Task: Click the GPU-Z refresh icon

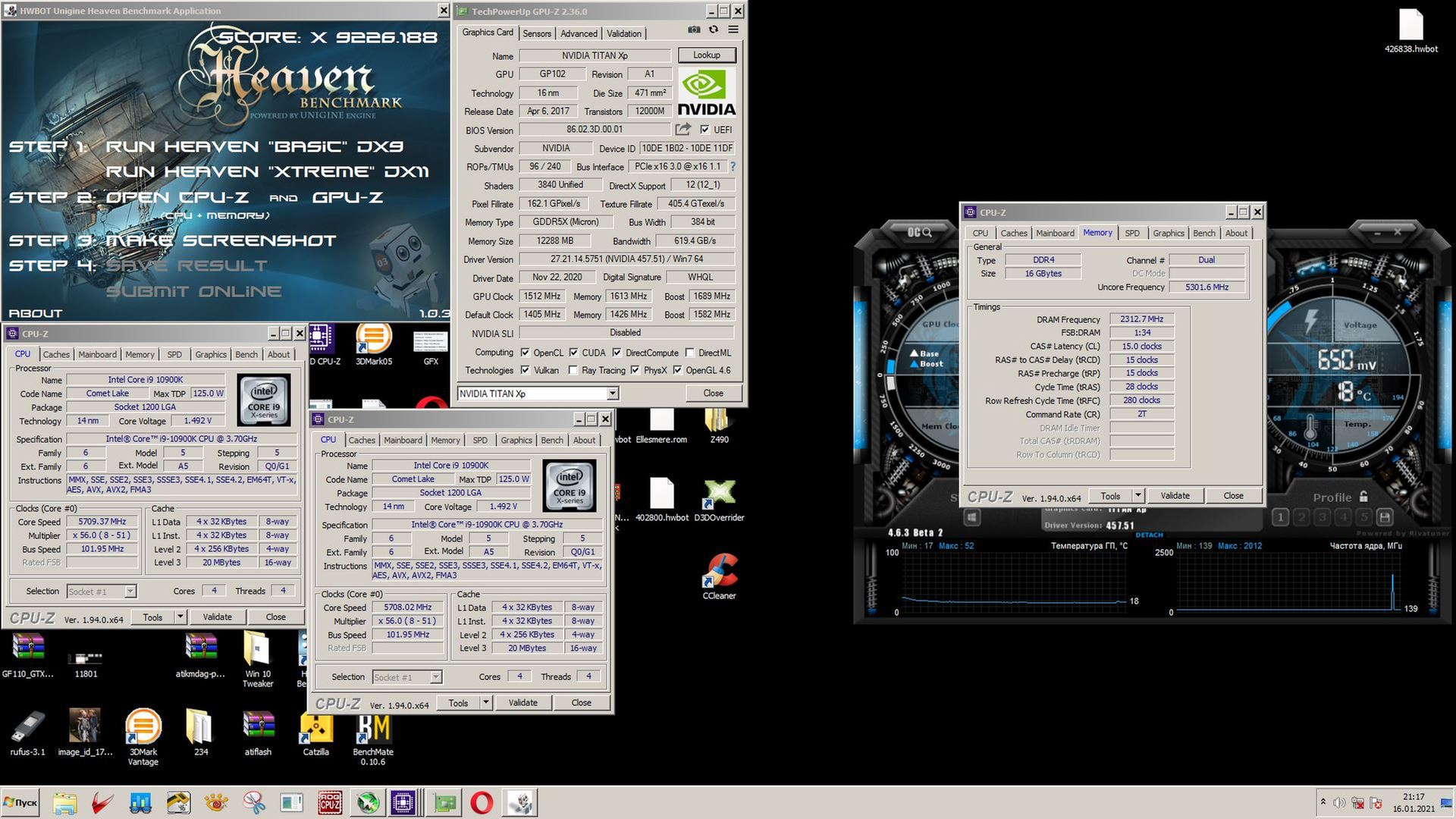Action: (714, 30)
